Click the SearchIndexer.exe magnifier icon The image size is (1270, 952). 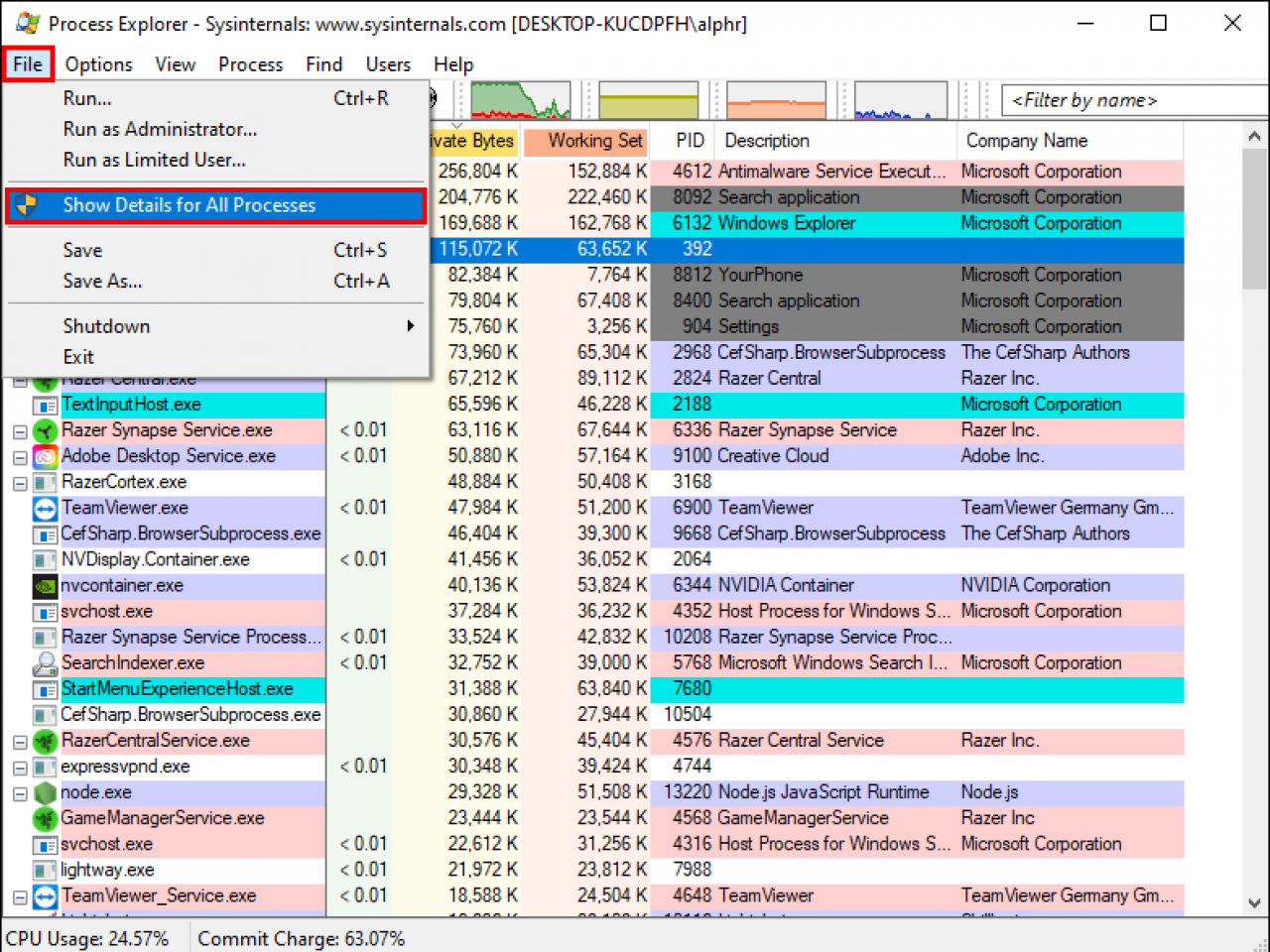[x=45, y=662]
